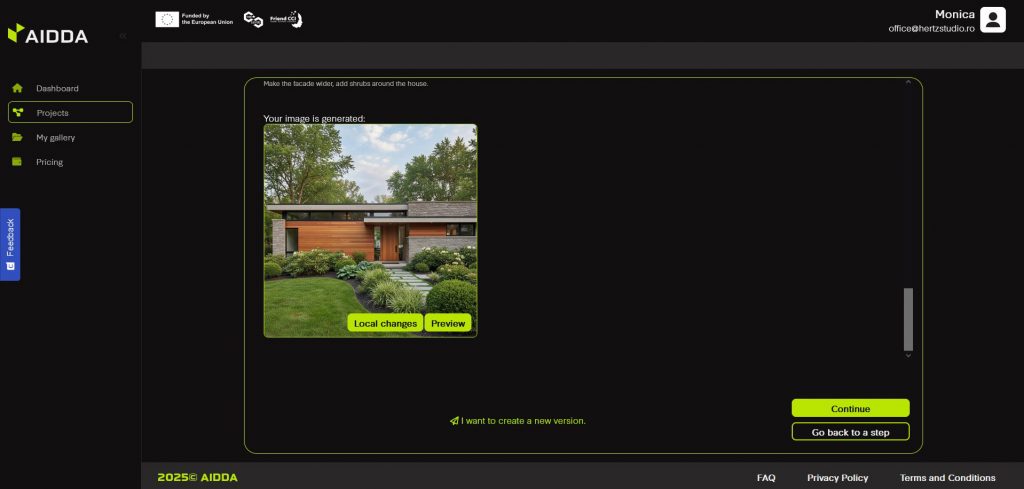
Task: Click the My gallery folder icon
Action: coord(17,137)
